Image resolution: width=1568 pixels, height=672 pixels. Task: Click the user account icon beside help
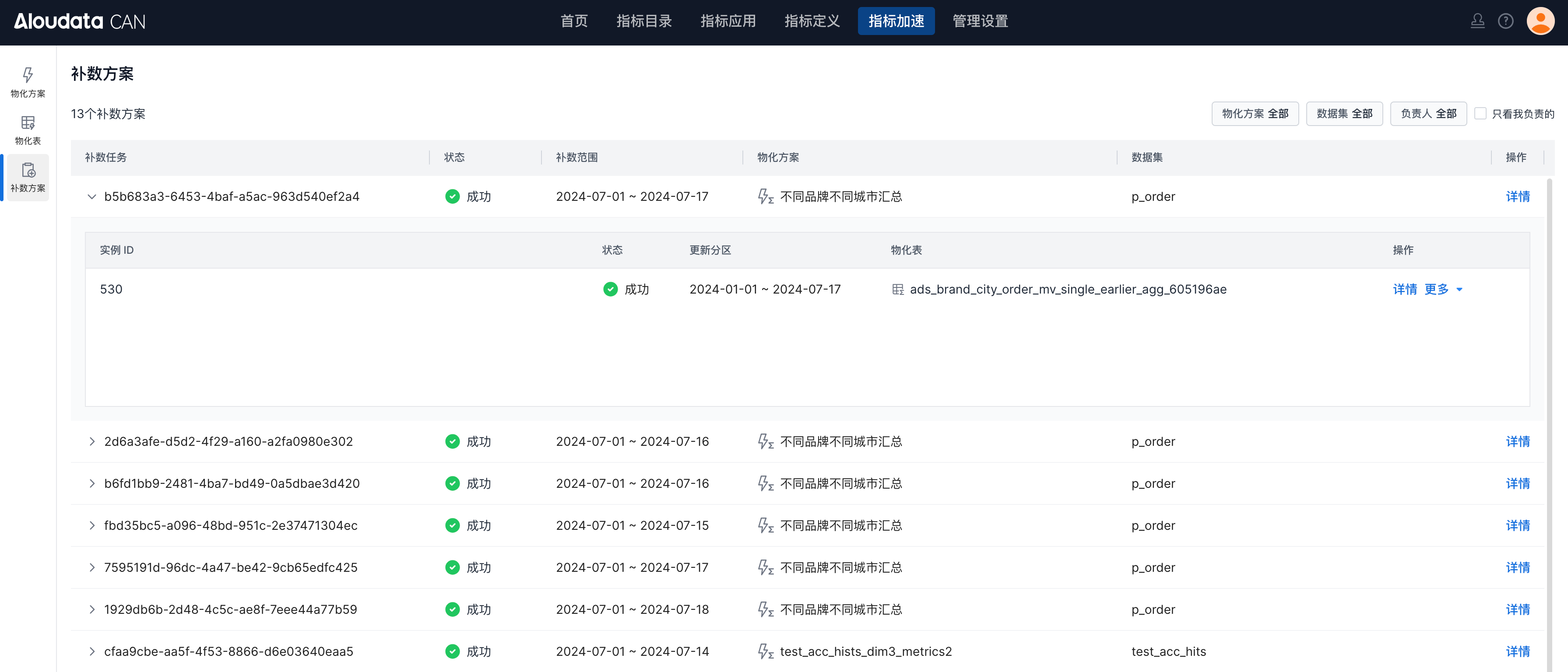[1477, 22]
